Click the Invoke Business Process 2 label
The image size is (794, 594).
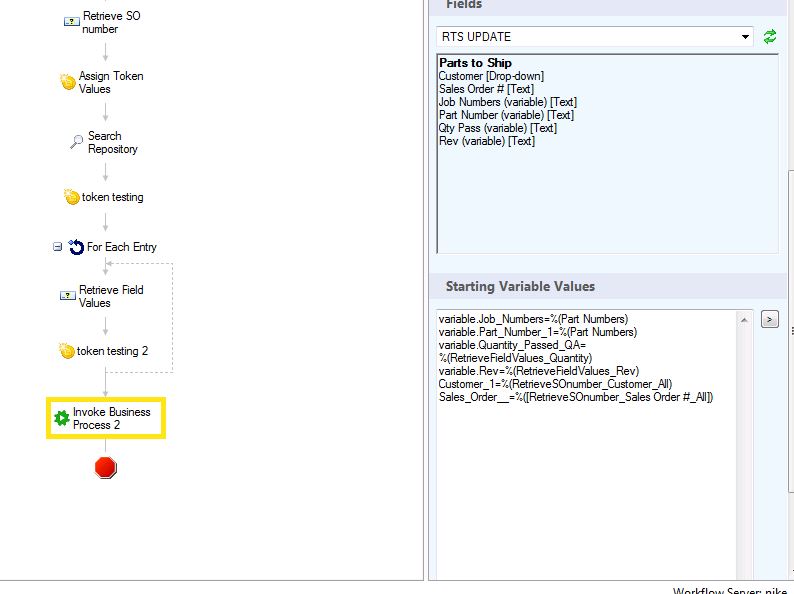coord(111,418)
